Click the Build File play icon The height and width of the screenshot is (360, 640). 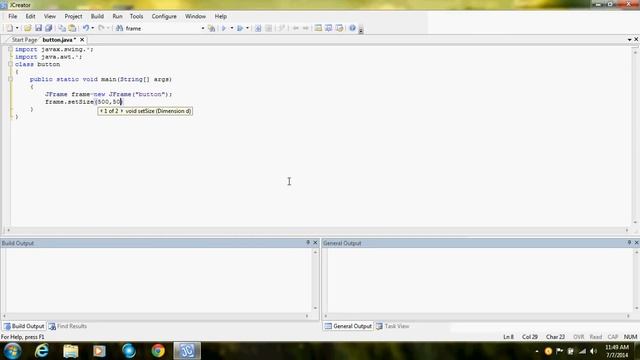coord(224,28)
